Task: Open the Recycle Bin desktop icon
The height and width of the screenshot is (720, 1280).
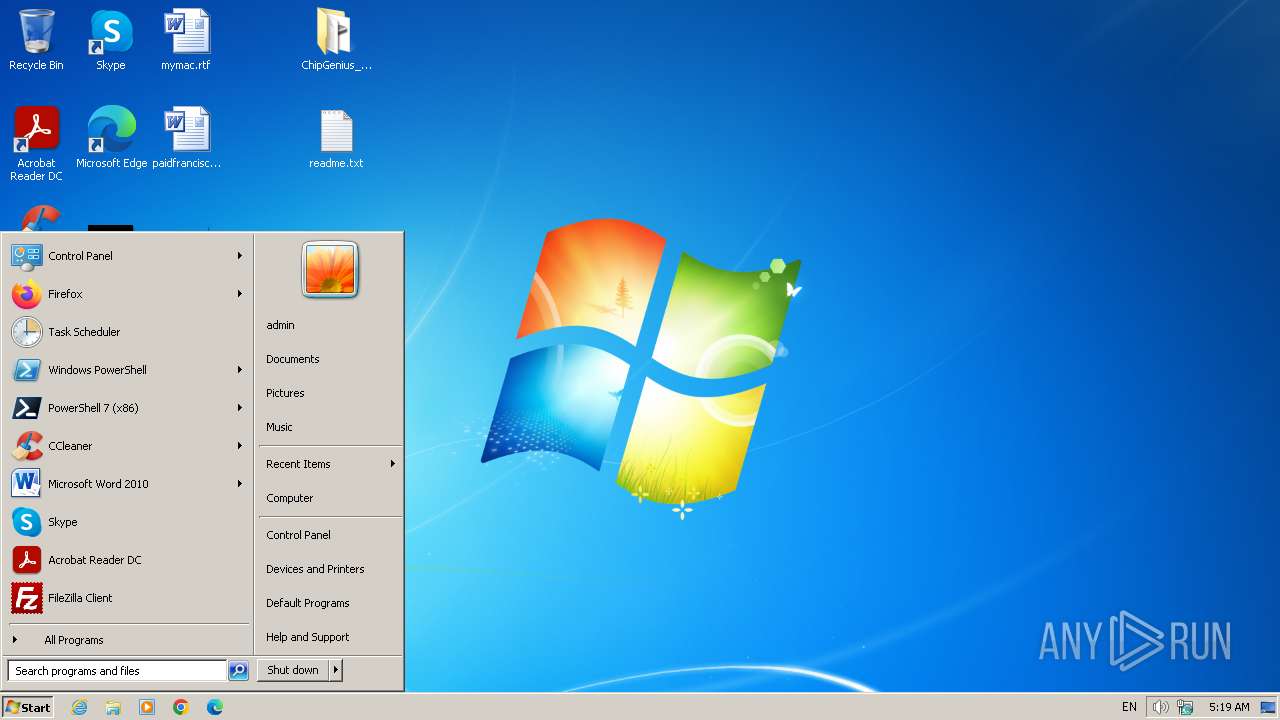Action: pos(36,40)
